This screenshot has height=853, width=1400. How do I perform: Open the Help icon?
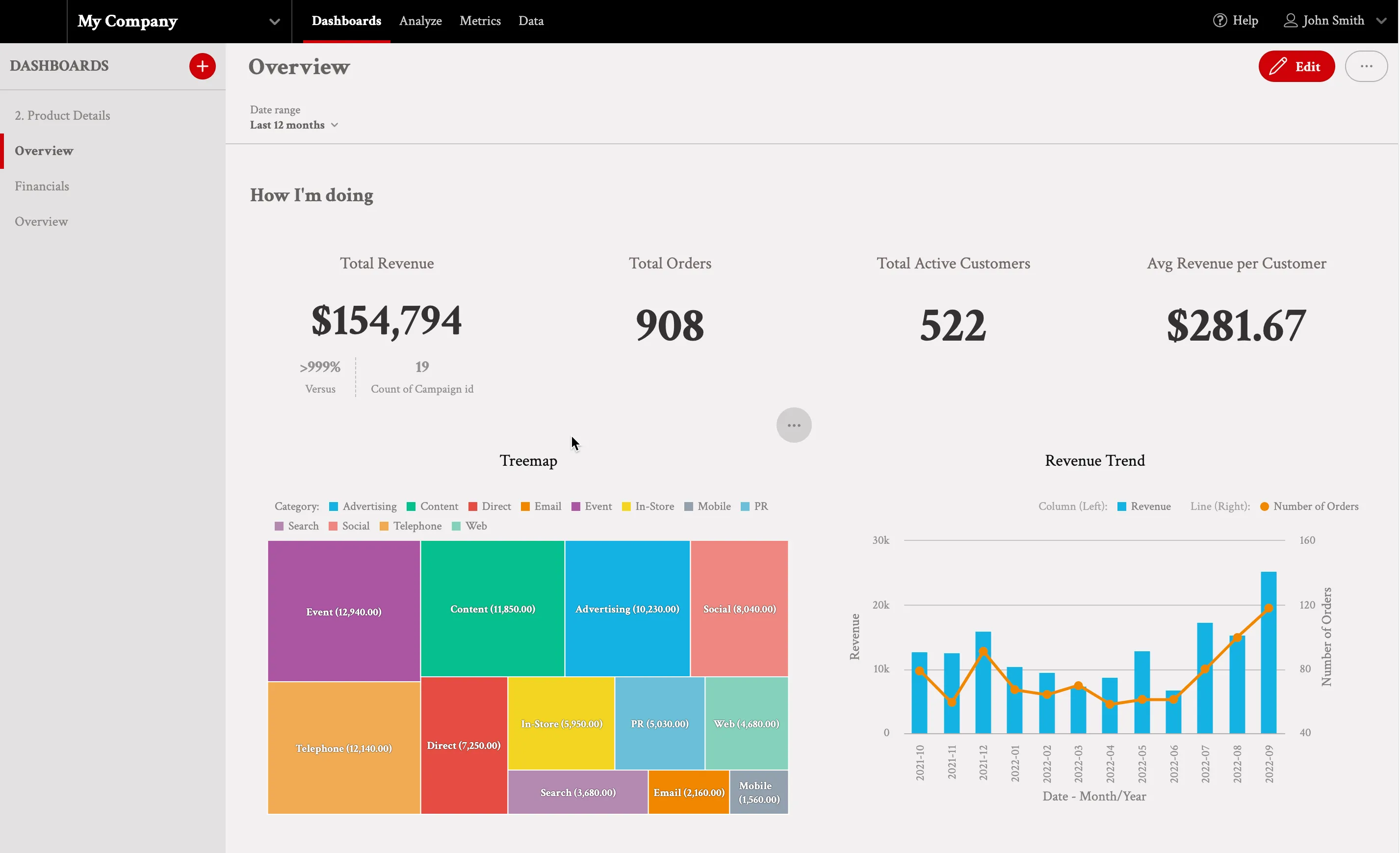tap(1220, 21)
